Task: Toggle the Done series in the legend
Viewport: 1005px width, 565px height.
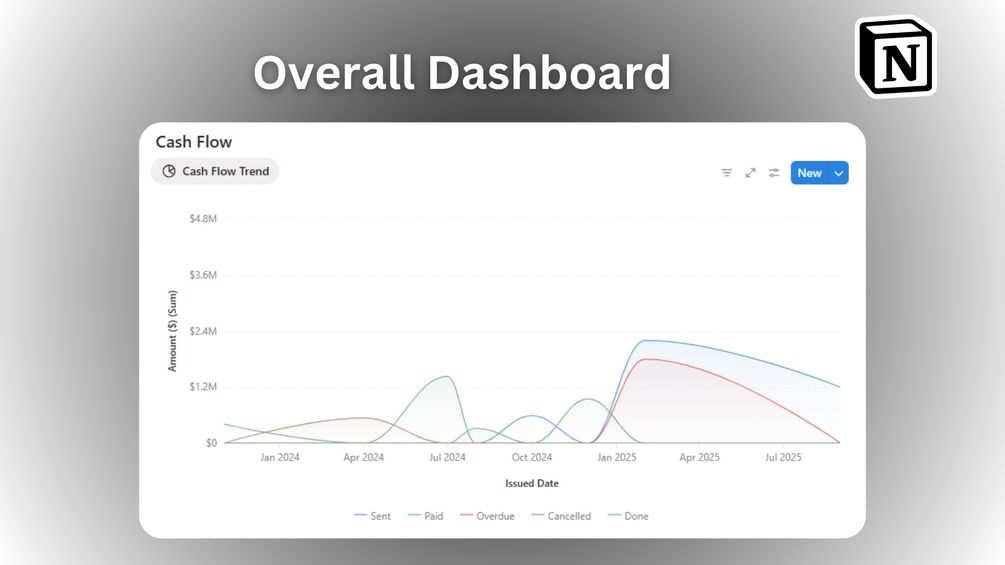Action: coord(628,516)
